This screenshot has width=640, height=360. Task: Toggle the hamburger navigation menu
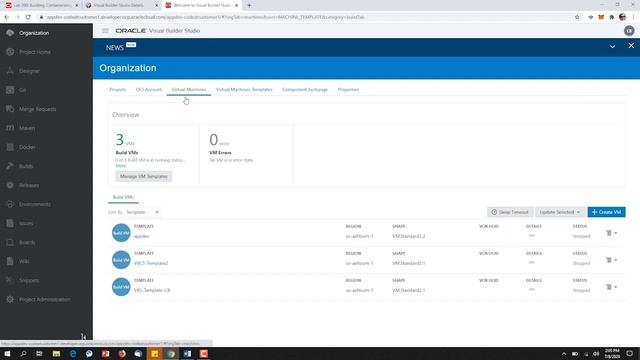105,31
